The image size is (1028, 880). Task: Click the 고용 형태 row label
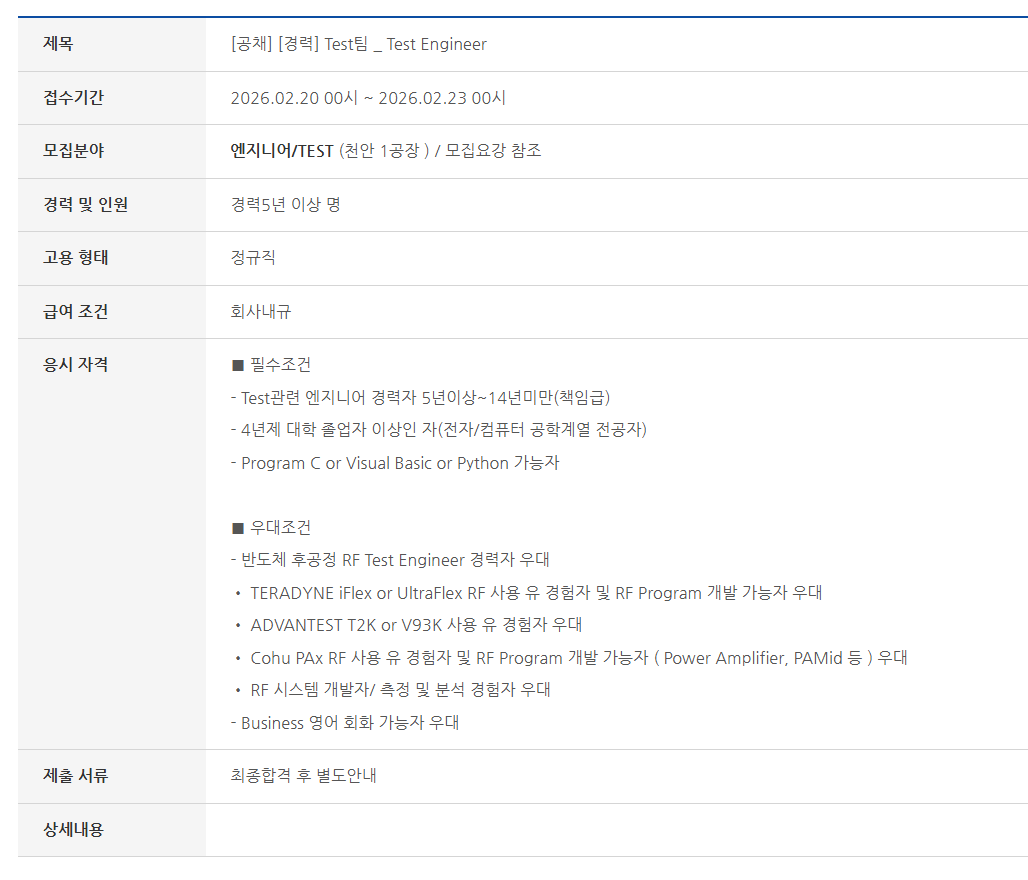75,258
